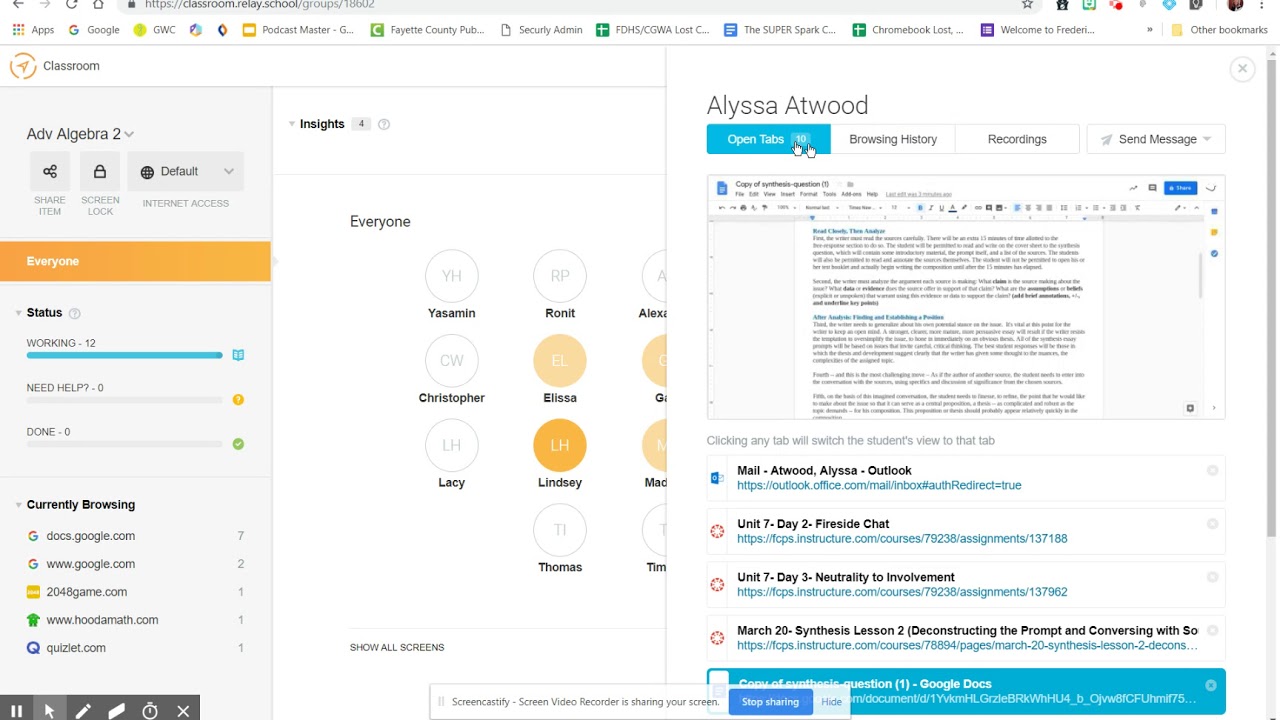Select student Thomas avatar

pyautogui.click(x=560, y=530)
